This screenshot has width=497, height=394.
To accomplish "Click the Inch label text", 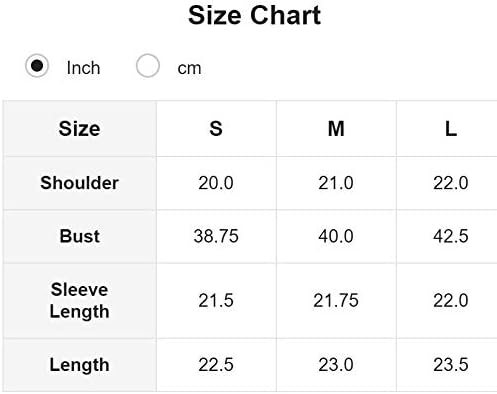I will click(83, 68).
